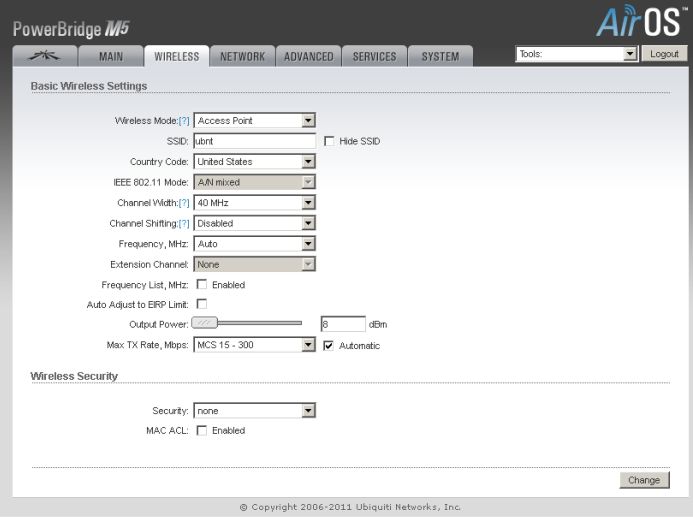Open the Security dropdown

(255, 411)
